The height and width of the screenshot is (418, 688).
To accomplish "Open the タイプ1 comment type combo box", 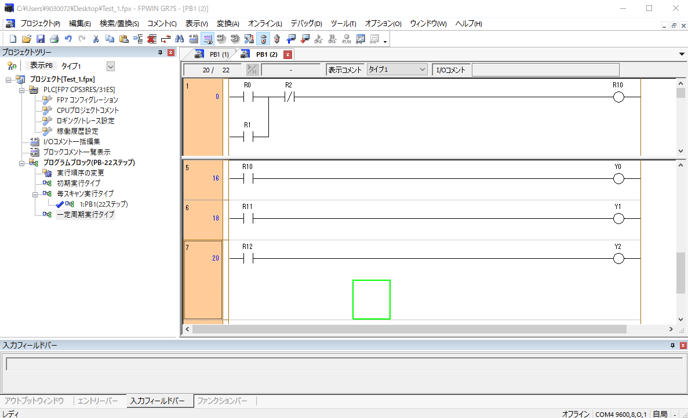I will coord(397,70).
